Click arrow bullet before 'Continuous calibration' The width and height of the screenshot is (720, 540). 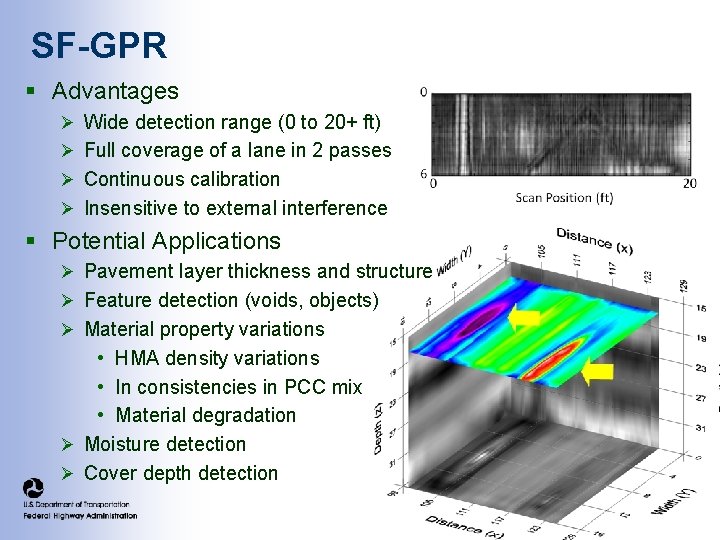[x=68, y=180]
